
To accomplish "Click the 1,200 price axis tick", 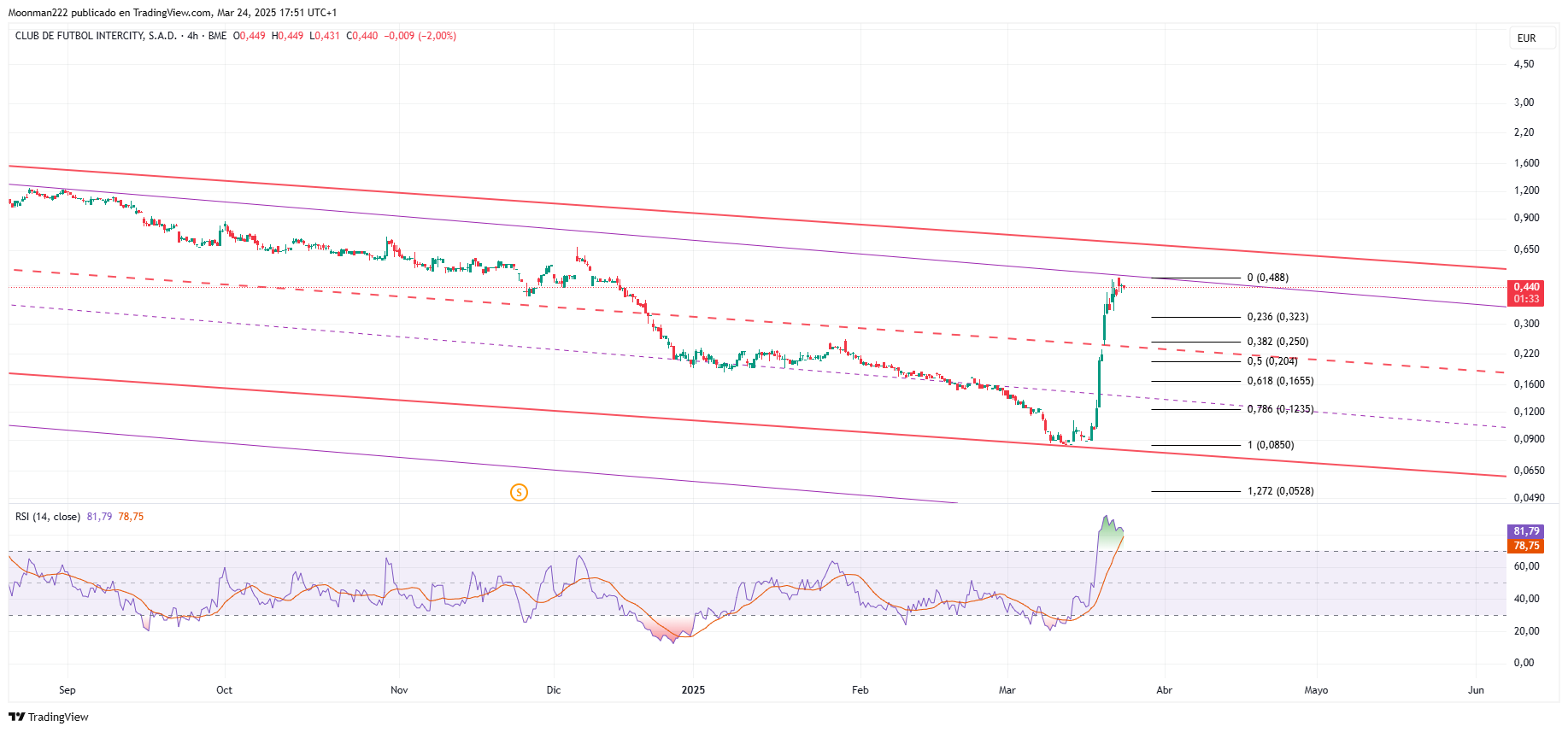I will pos(1526,190).
